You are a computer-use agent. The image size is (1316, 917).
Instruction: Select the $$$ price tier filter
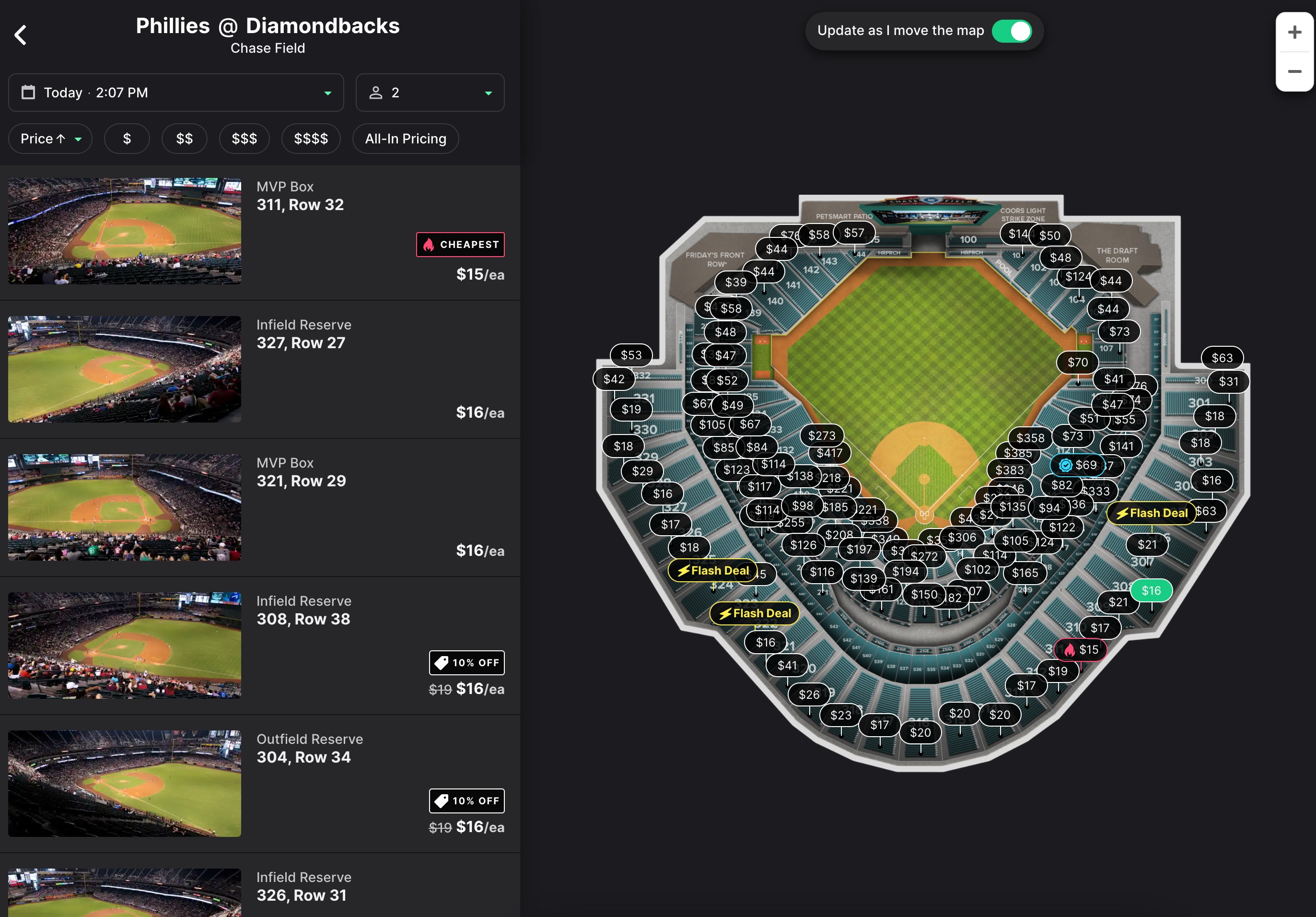pyautogui.click(x=244, y=139)
